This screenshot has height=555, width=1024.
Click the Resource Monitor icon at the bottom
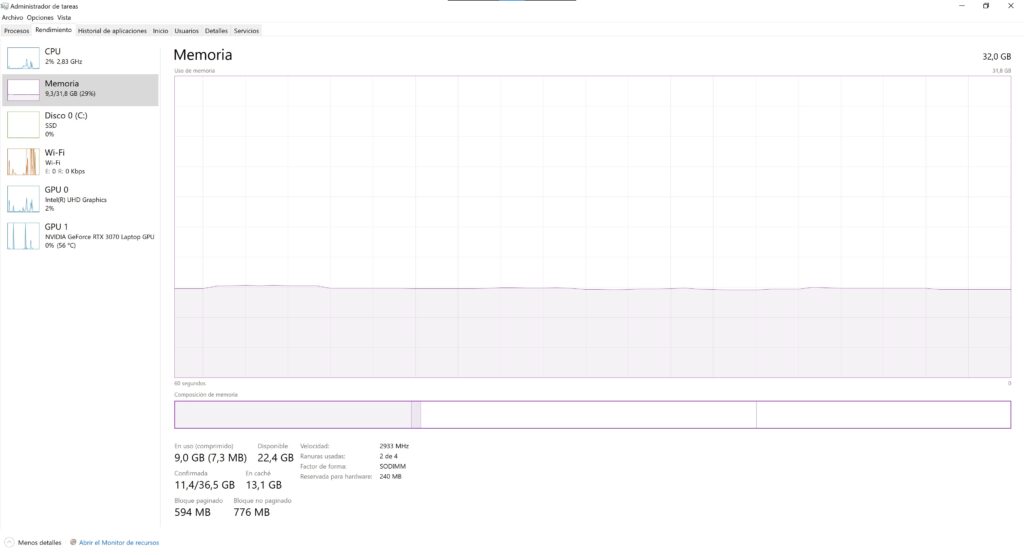pyautogui.click(x=73, y=543)
